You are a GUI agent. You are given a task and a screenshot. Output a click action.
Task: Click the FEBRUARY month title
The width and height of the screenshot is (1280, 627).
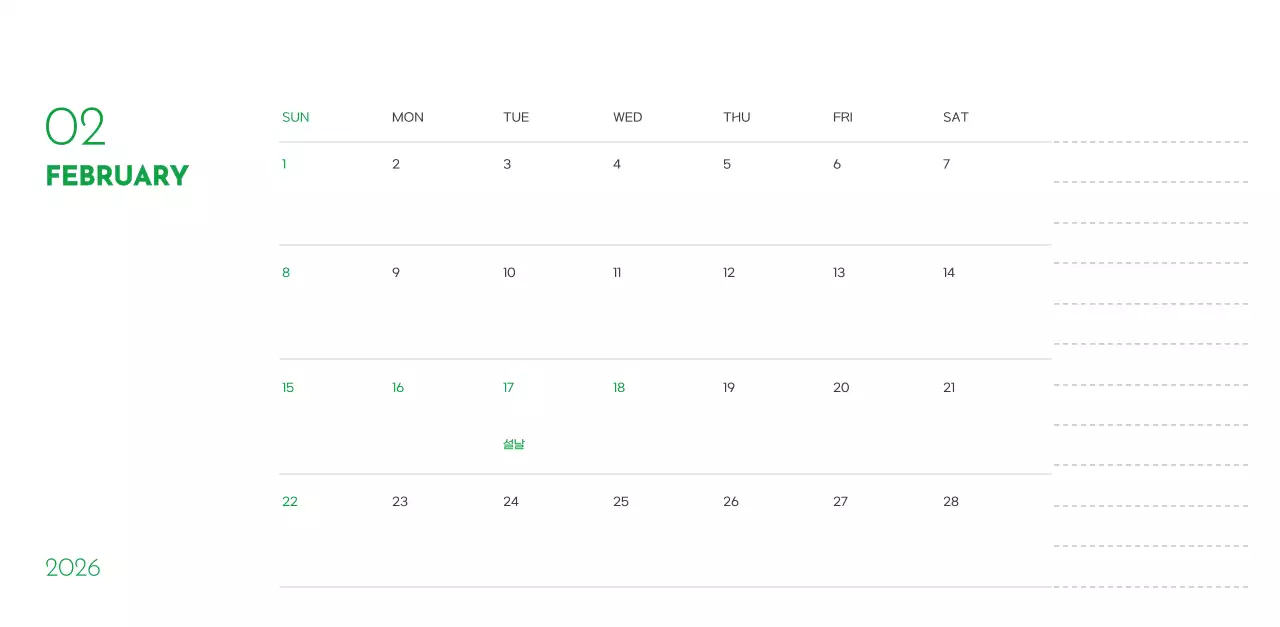(117, 176)
